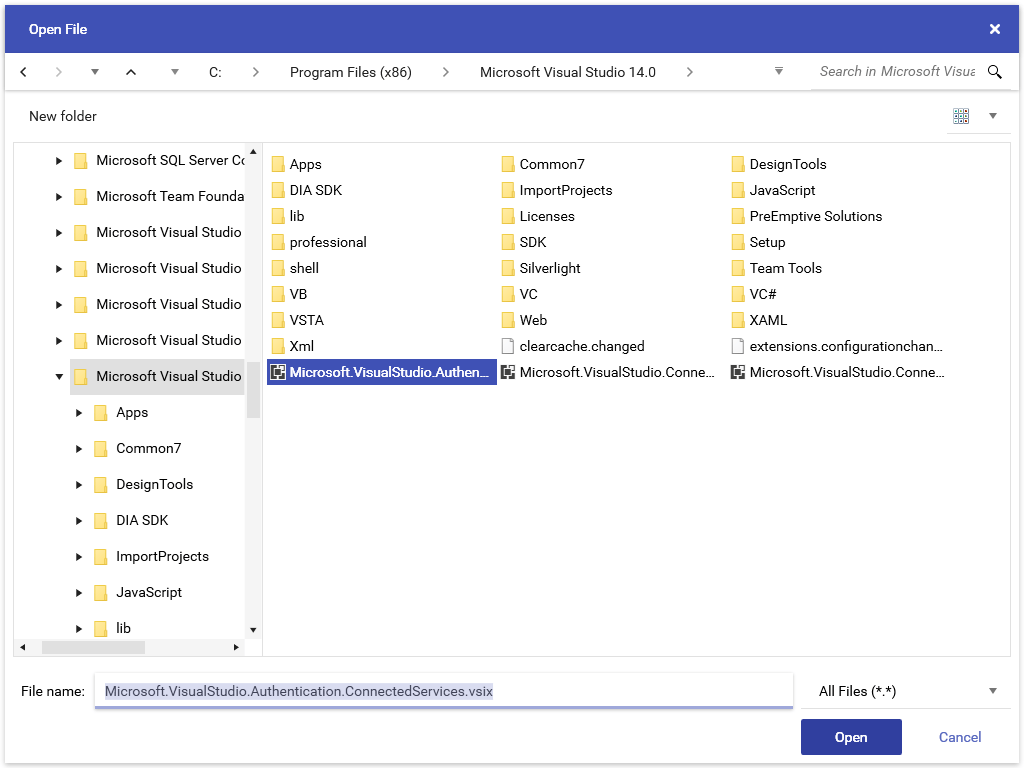Click the view layout grid icon
This screenshot has height=768, width=1024.
point(961,116)
